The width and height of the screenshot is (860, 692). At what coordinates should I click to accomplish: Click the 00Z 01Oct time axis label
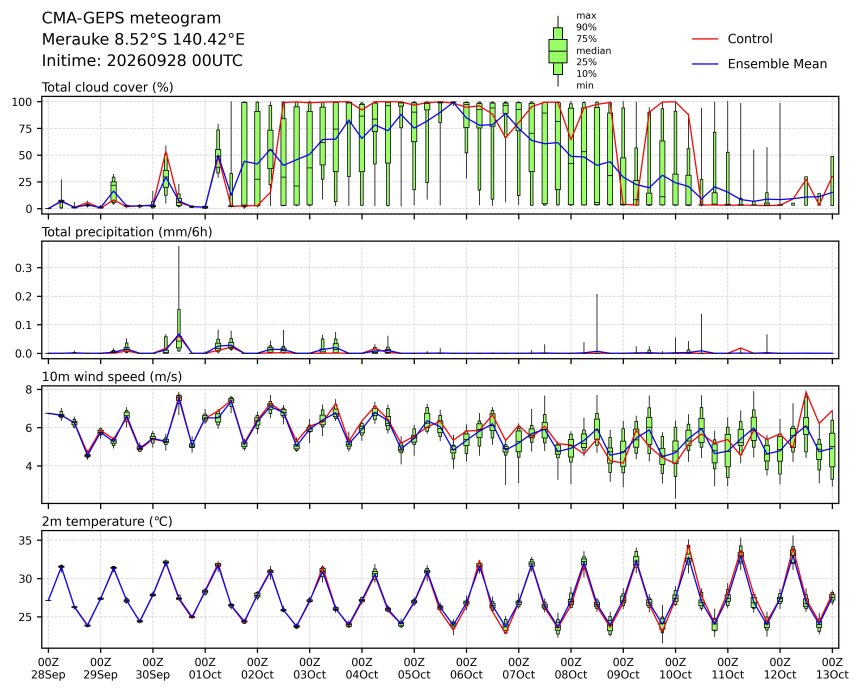(x=205, y=668)
